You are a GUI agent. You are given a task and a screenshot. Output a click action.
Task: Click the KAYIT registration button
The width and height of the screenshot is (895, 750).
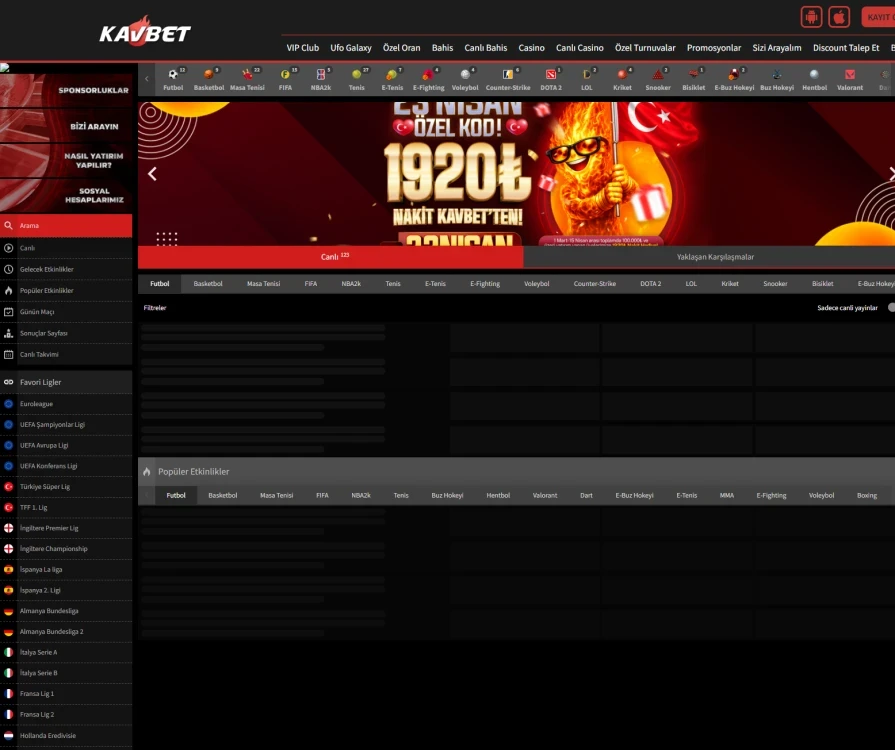[878, 17]
